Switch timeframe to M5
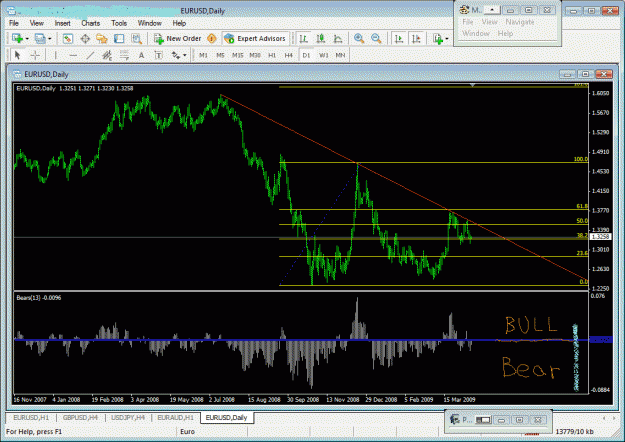Viewport: 625px width, 442px height. [x=220, y=55]
